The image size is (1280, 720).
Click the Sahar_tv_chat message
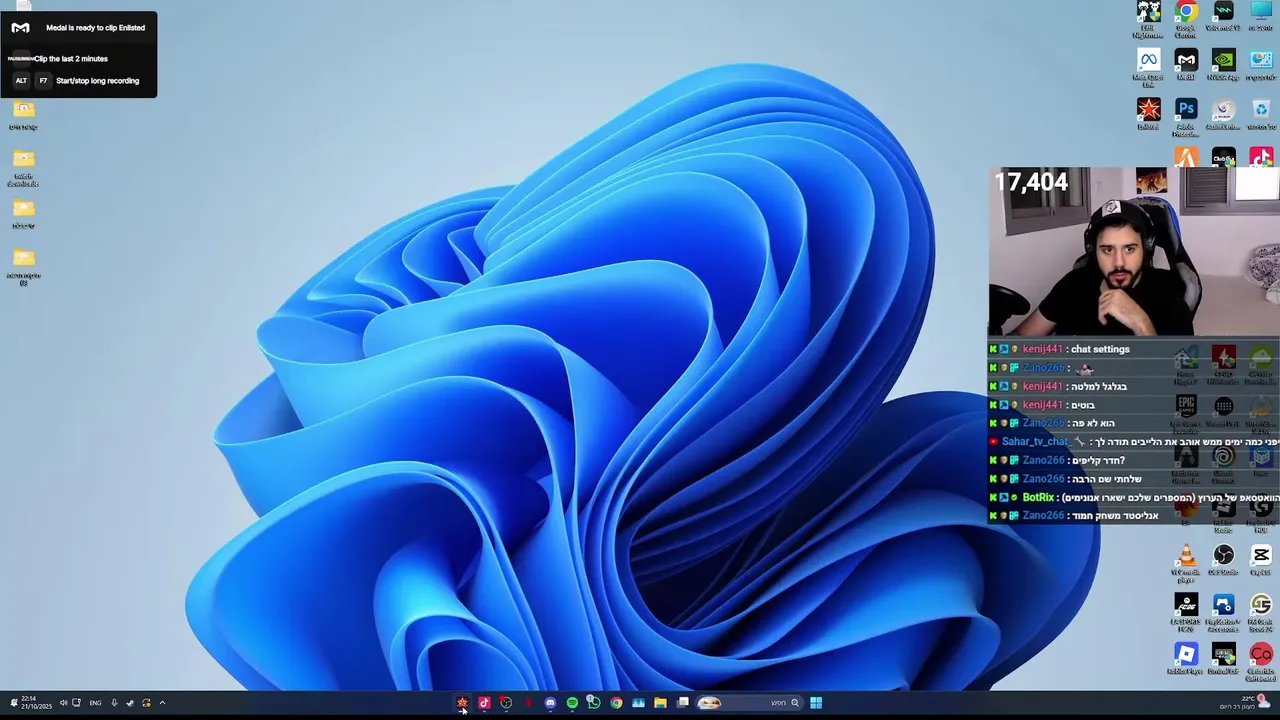click(1134, 442)
